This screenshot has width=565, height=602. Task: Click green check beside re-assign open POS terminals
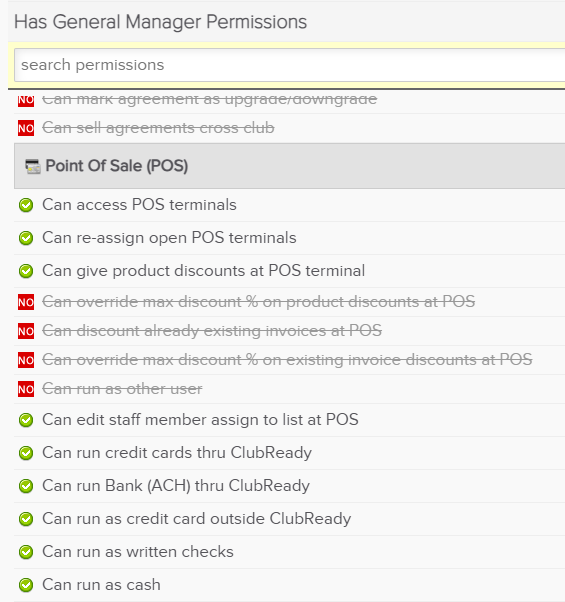click(x=26, y=238)
